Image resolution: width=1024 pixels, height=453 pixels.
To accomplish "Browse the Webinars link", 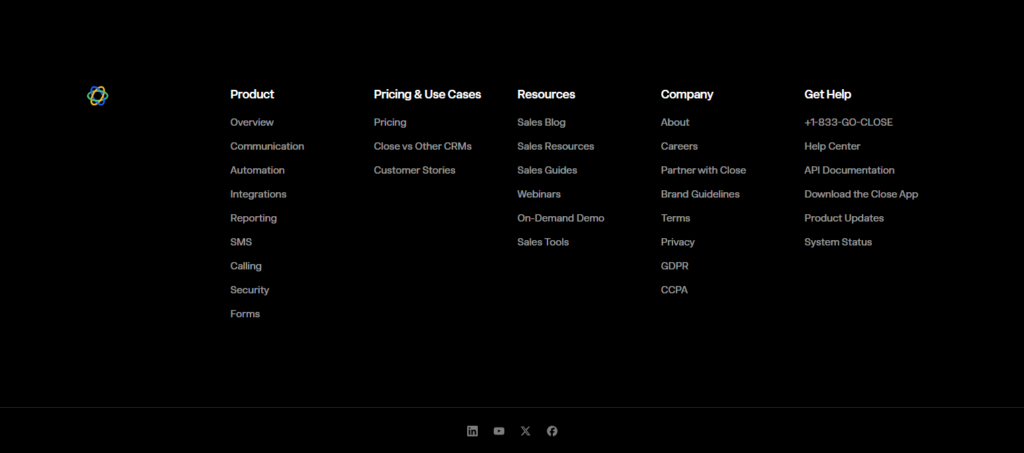I will 539,194.
